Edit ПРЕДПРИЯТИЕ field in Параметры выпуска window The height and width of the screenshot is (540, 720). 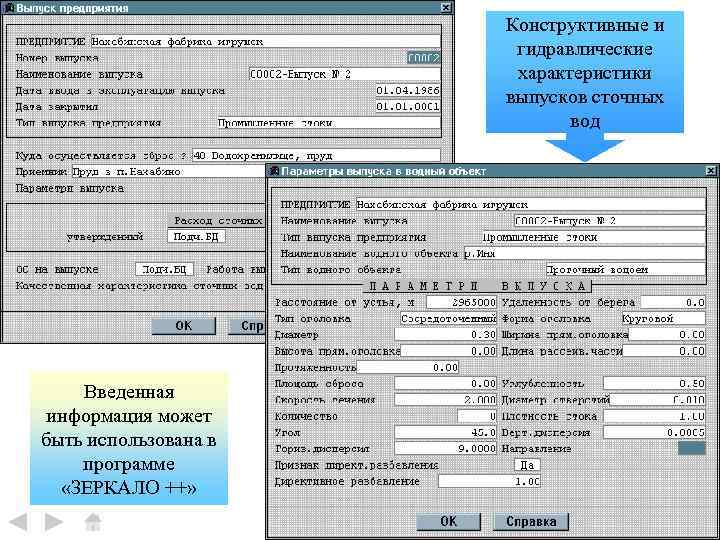pos(531,205)
